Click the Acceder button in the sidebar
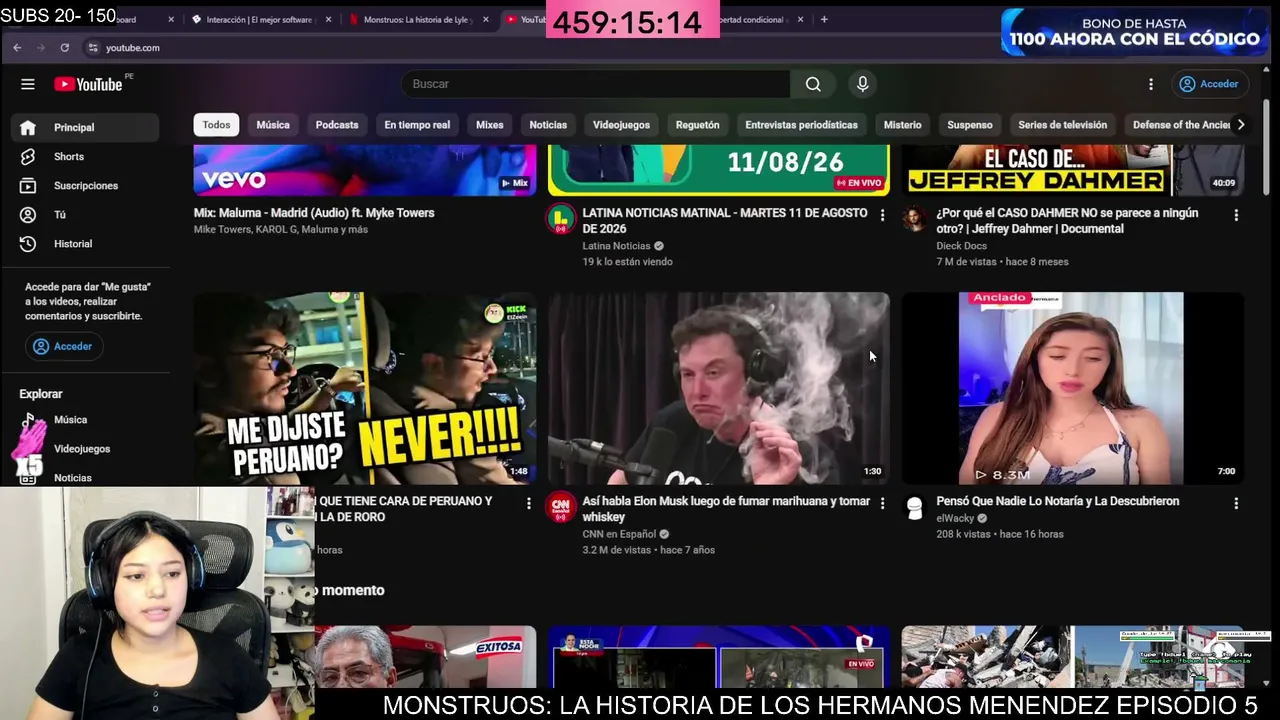1280x720 pixels. 63,346
